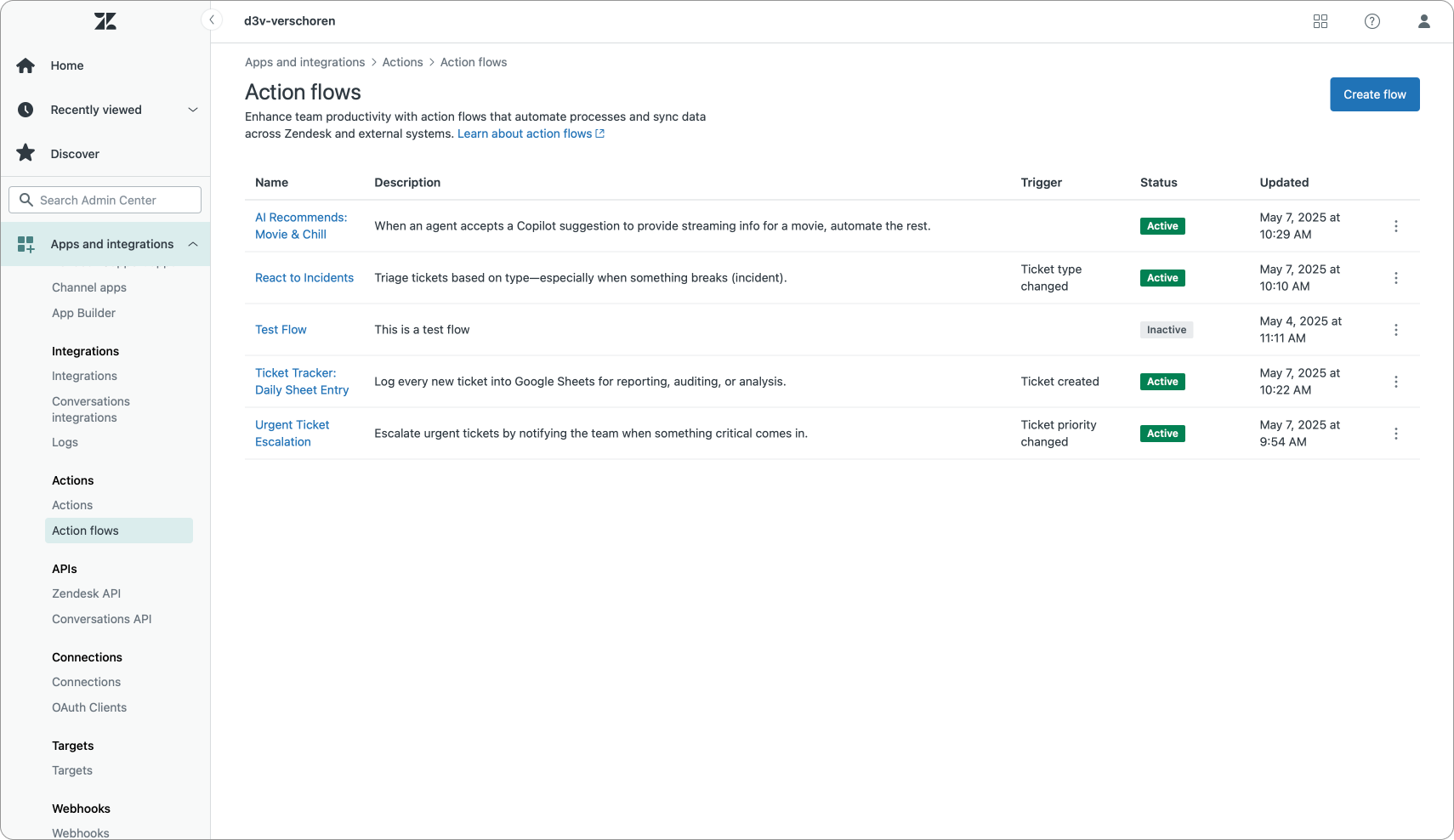Click Active badge for Urgent Ticket Escalation
This screenshot has height=840, width=1454.
pyautogui.click(x=1162, y=434)
